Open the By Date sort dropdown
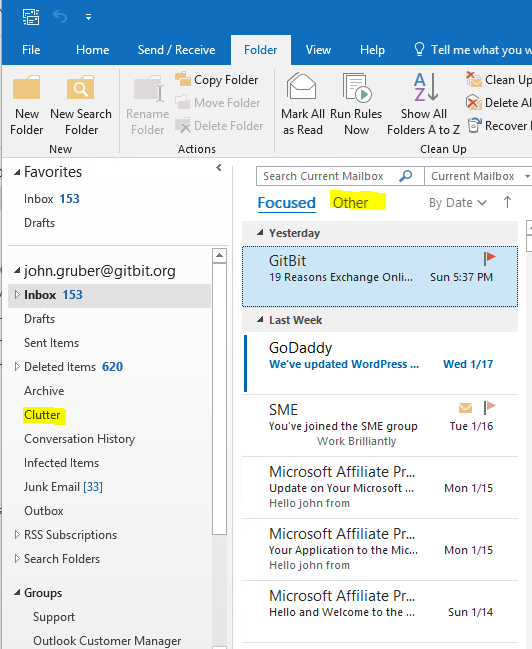Viewport: 532px width, 649px height. pyautogui.click(x=457, y=203)
